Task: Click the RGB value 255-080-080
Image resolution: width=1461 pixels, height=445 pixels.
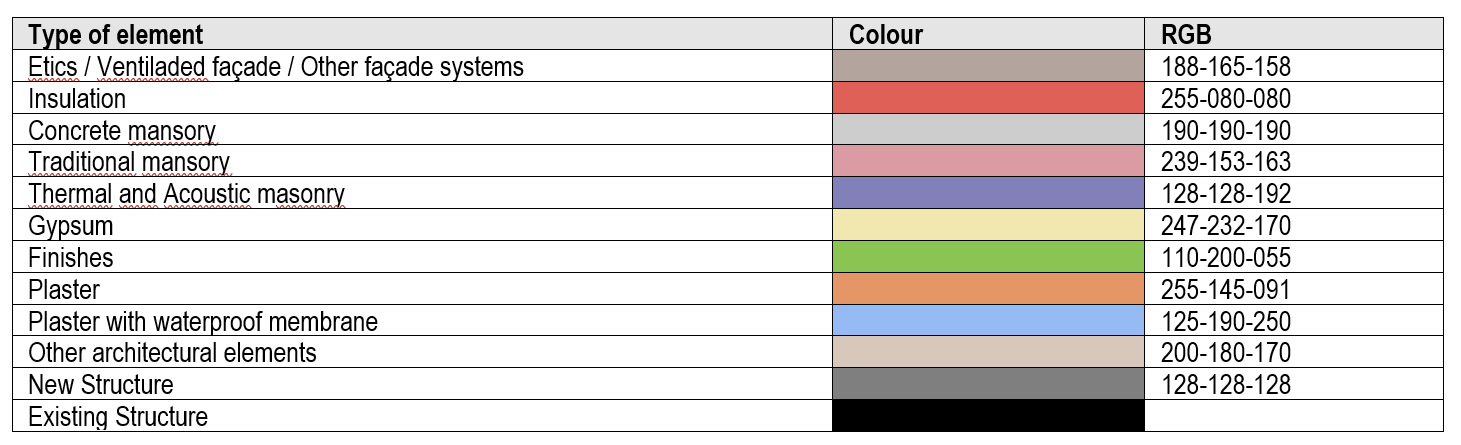Action: pos(1226,99)
